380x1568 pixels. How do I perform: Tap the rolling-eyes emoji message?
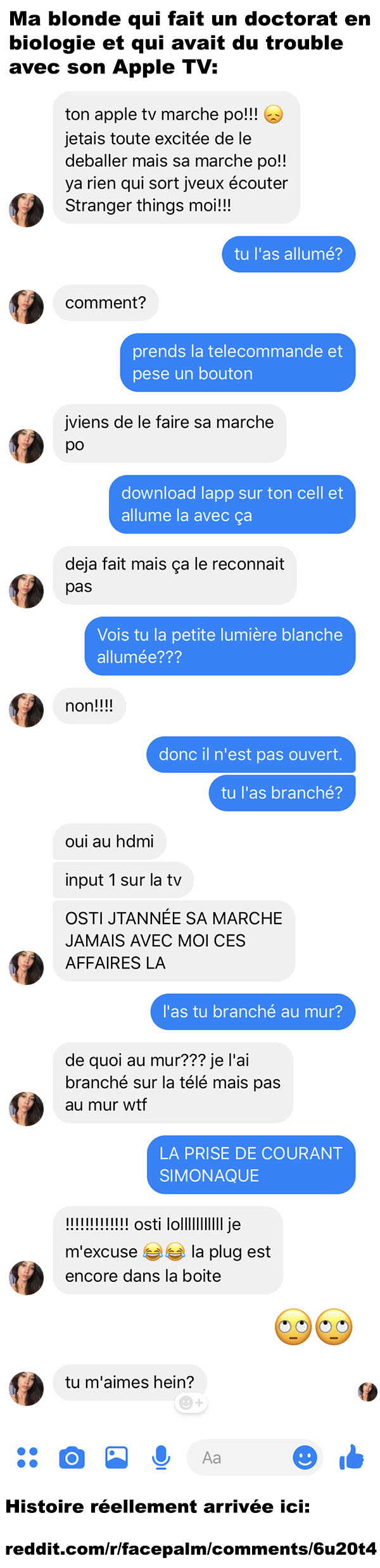313,1327
